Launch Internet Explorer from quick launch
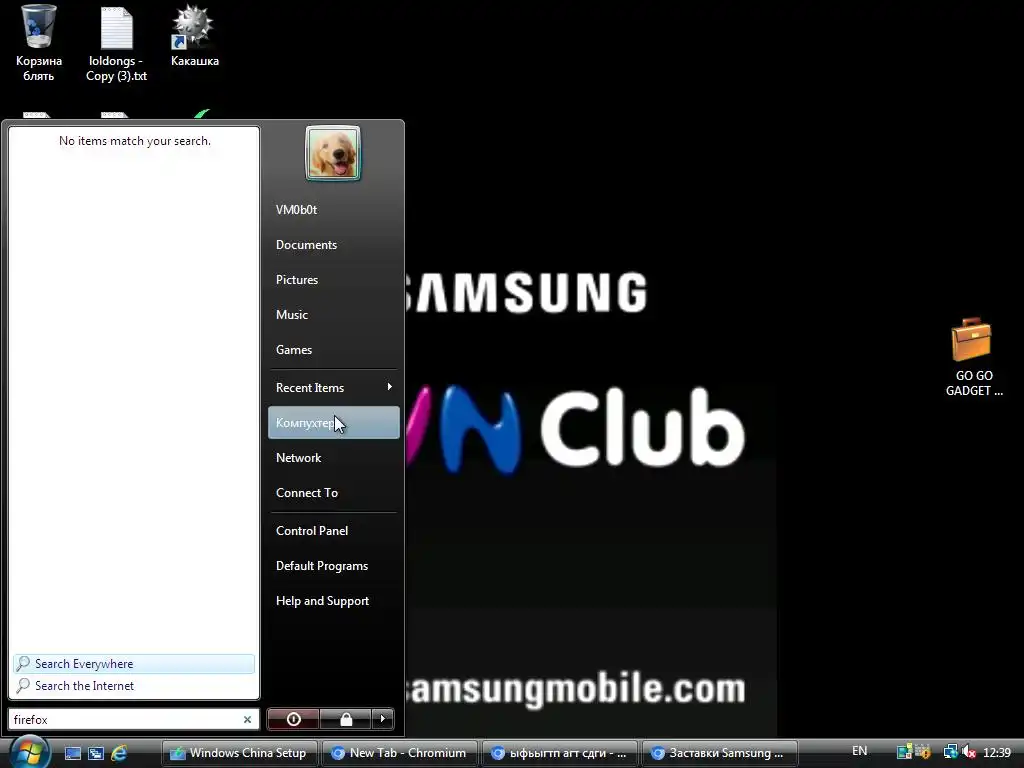This screenshot has width=1024, height=768. 119,753
